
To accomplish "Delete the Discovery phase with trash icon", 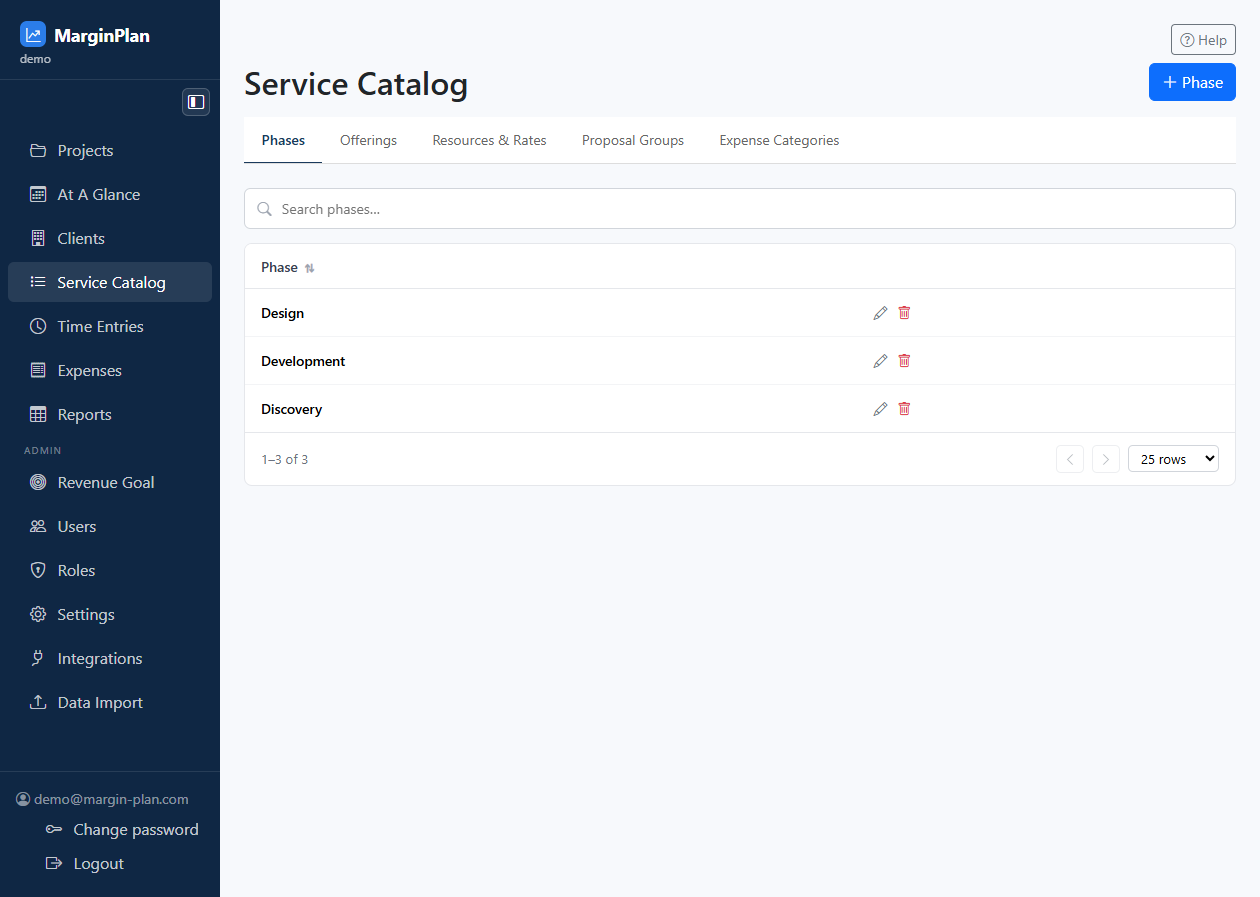I will tap(904, 409).
